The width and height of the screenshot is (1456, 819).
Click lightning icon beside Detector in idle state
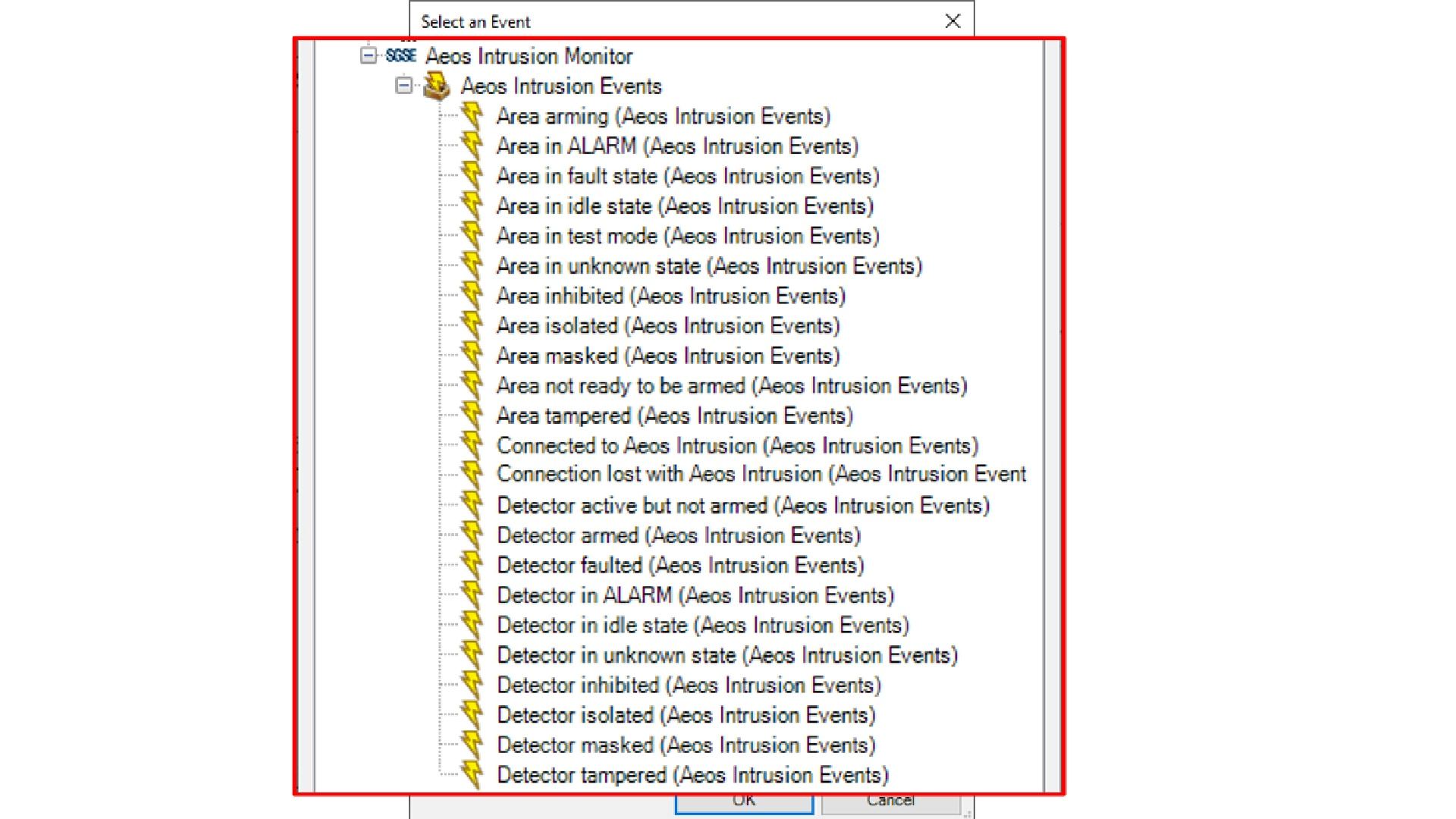[x=472, y=625]
